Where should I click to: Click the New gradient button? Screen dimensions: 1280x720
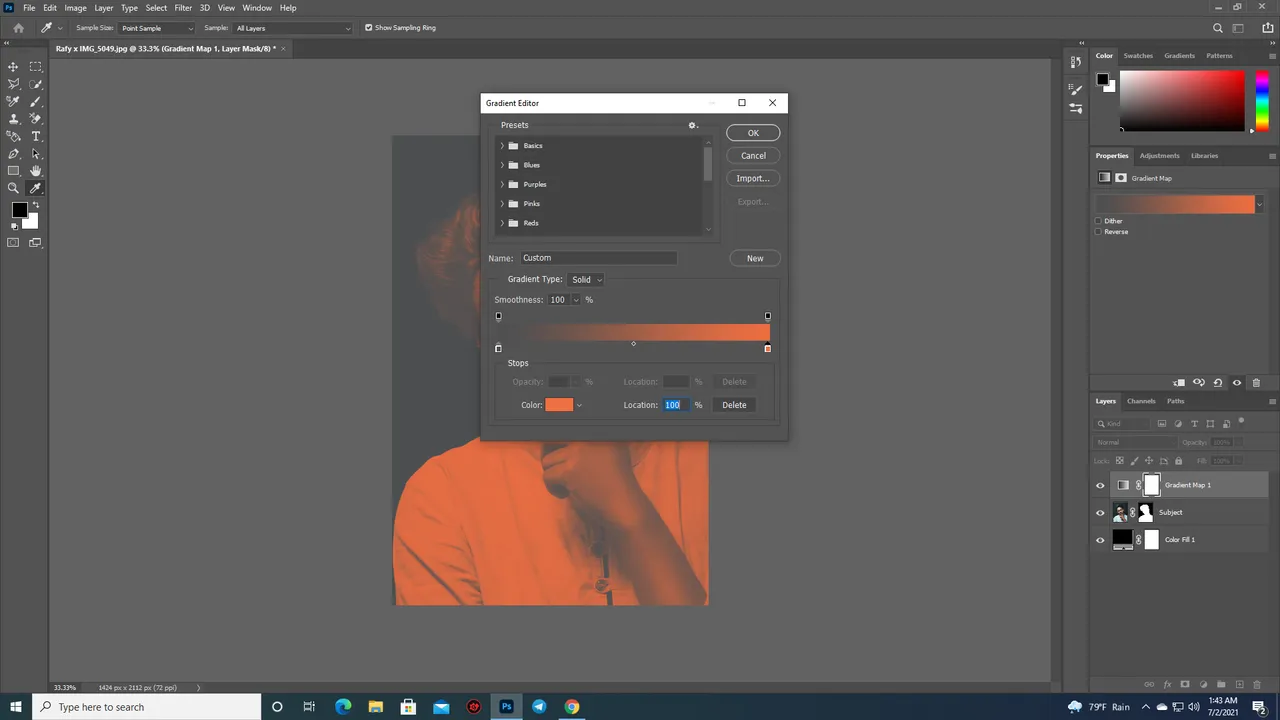point(755,259)
